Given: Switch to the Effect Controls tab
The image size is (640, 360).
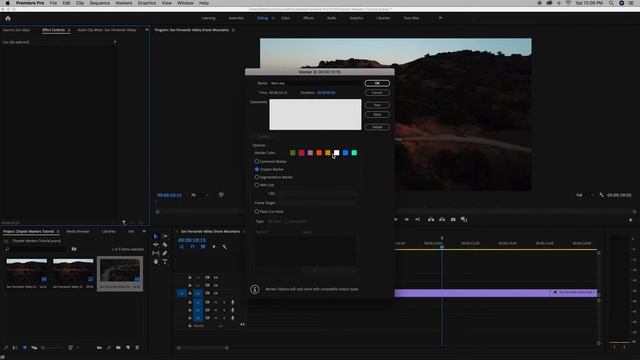Looking at the screenshot, I should [x=53, y=30].
